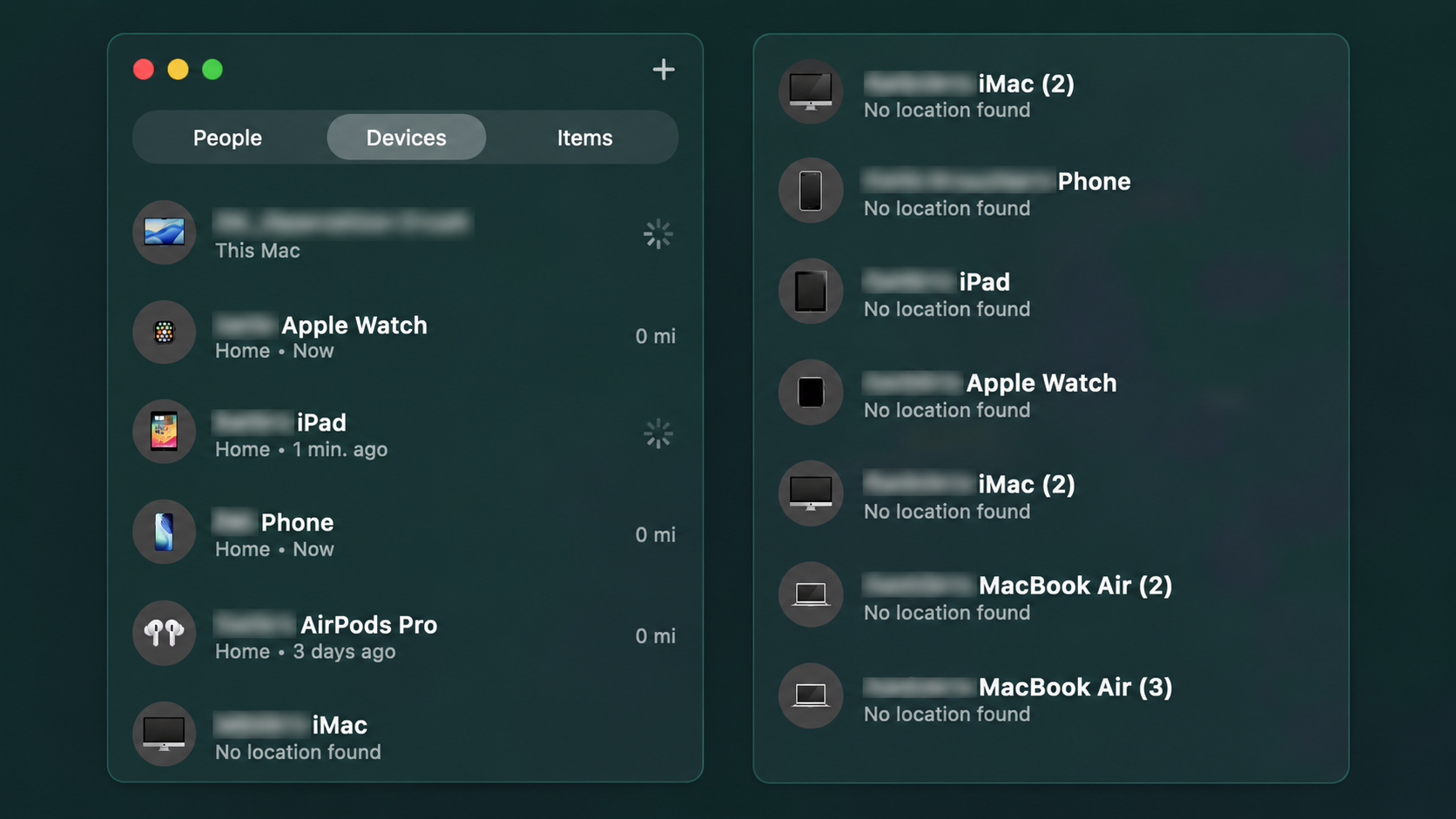Click the AirPods Pro icon
The width and height of the screenshot is (1456, 819).
point(164,633)
